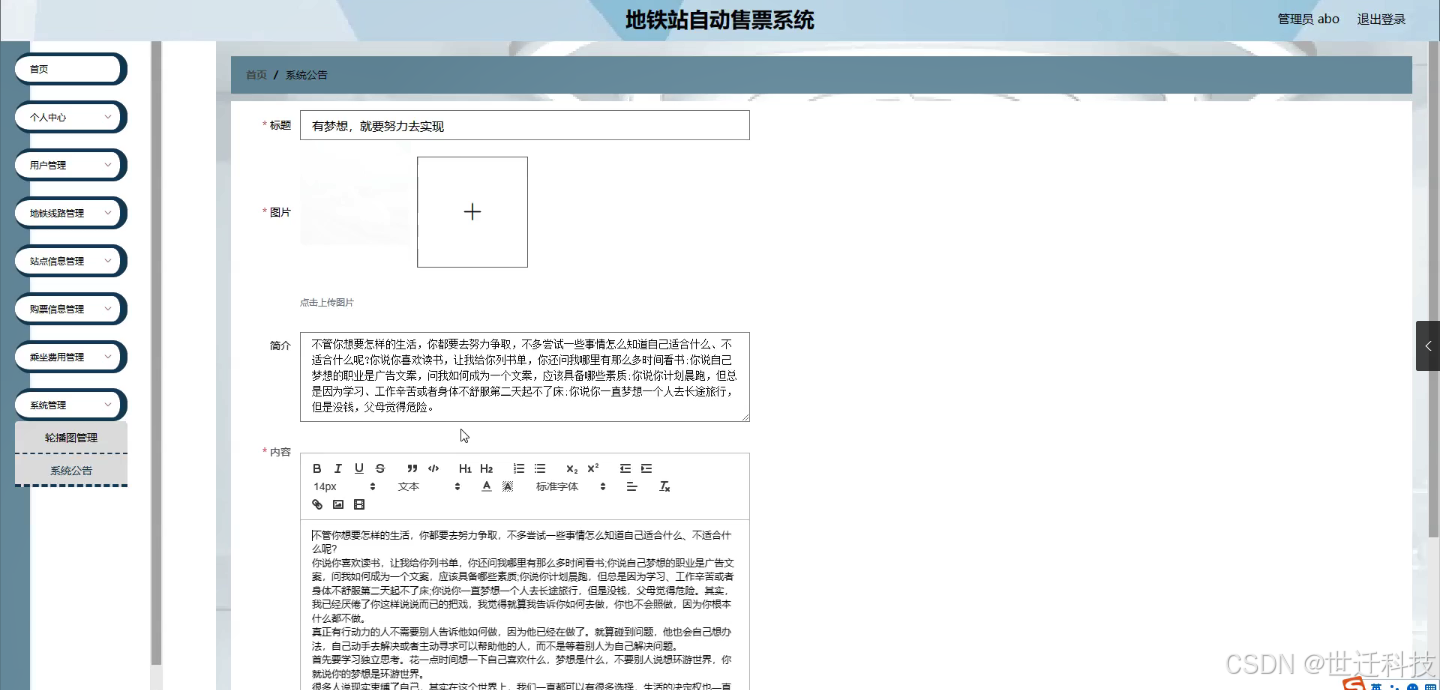
Task: Expand the 站点信息管理 sidebar menu
Action: tap(70, 261)
